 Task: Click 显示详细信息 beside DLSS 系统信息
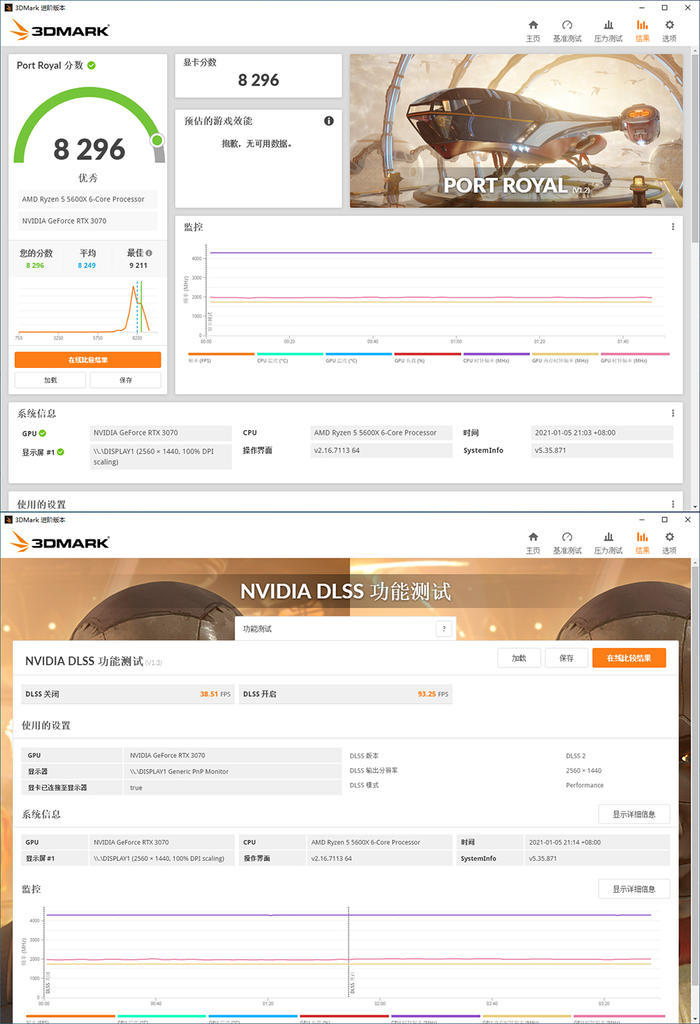[633, 814]
